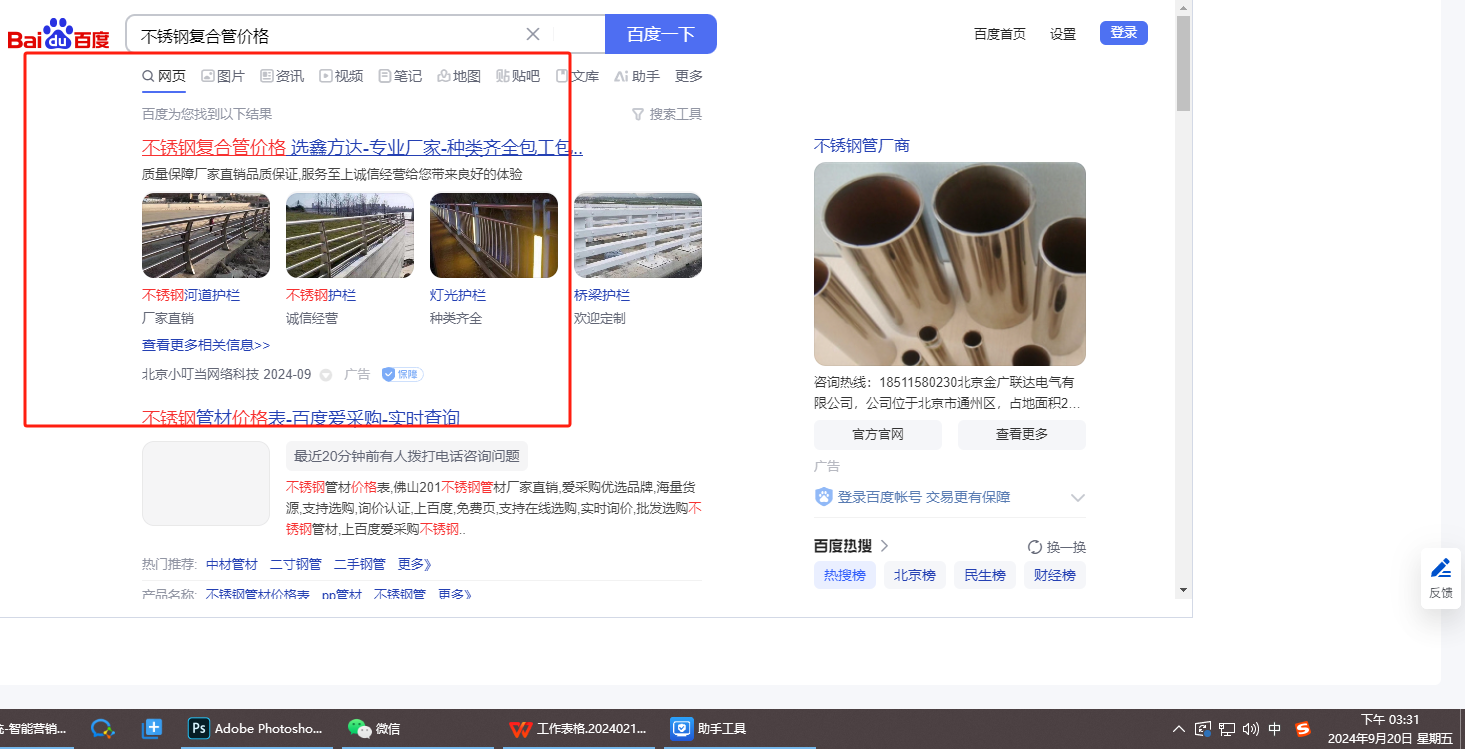Click the 登录 login button
This screenshot has width=1465, height=749.
click(x=1124, y=33)
